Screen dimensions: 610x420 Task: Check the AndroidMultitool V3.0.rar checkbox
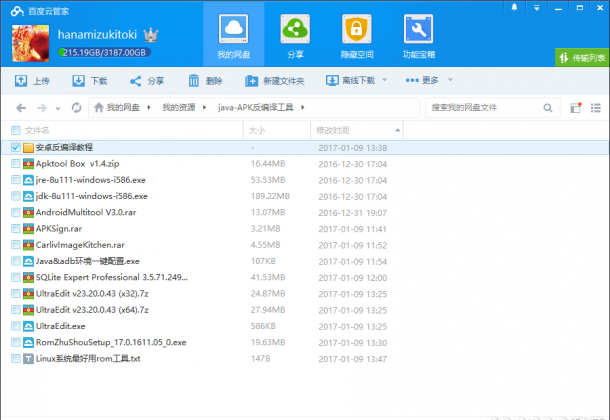(16, 212)
